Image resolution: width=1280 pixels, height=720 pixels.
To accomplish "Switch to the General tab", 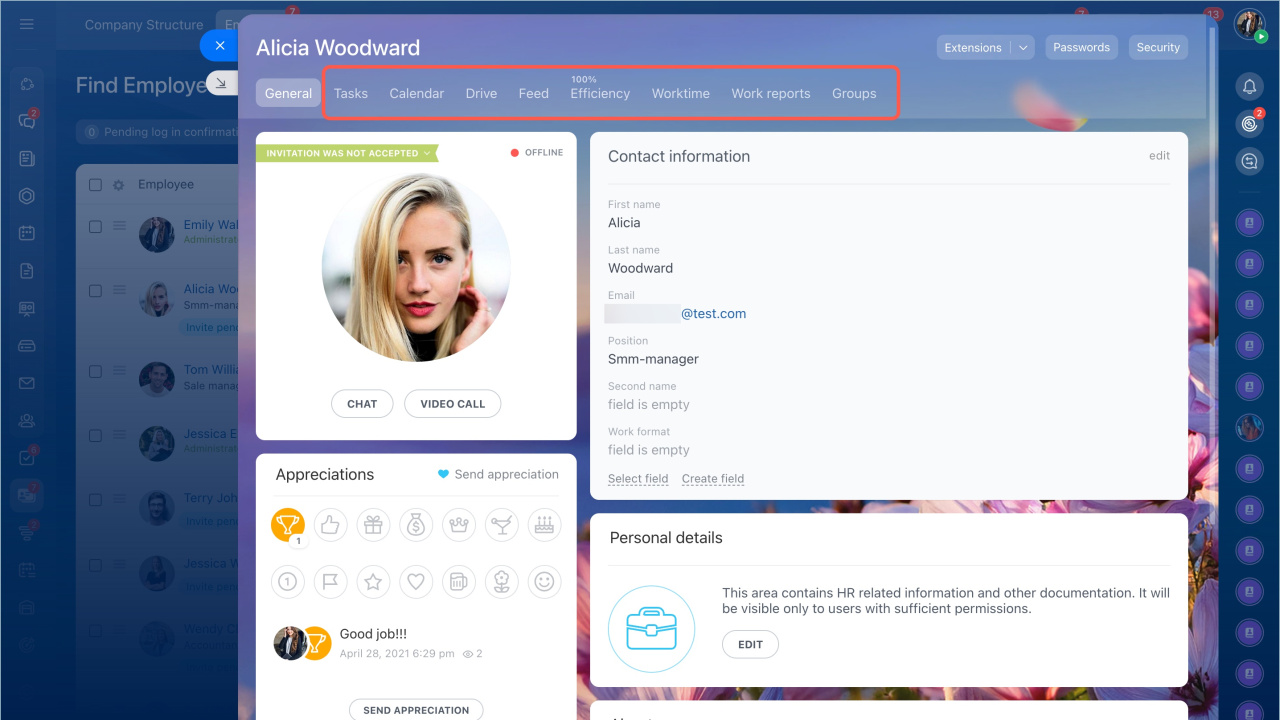I will point(289,93).
